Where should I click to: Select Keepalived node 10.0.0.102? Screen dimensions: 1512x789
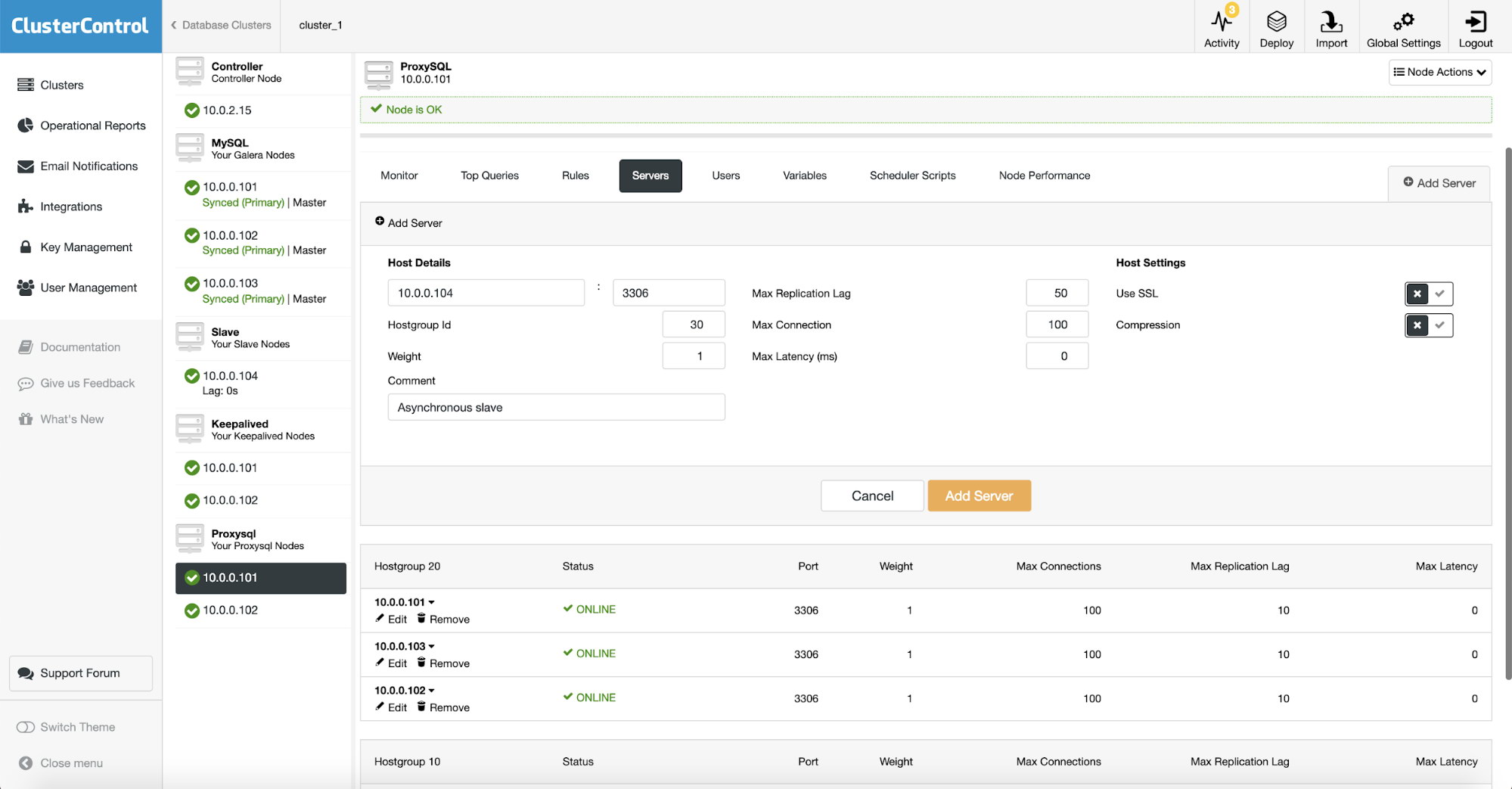pos(261,501)
